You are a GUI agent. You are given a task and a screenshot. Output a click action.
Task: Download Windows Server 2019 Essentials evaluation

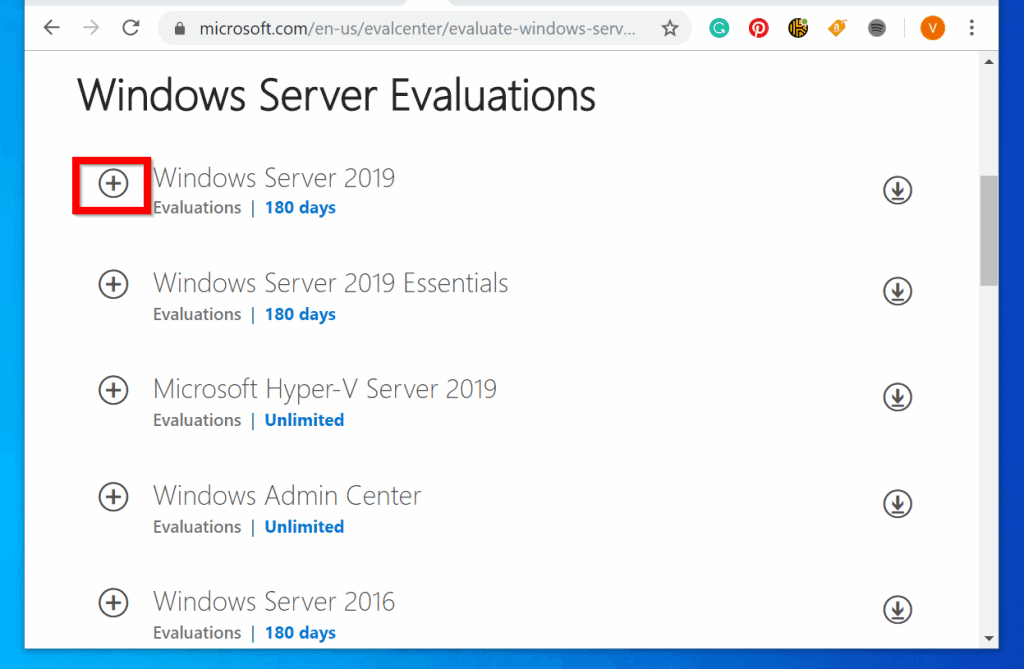pos(897,291)
